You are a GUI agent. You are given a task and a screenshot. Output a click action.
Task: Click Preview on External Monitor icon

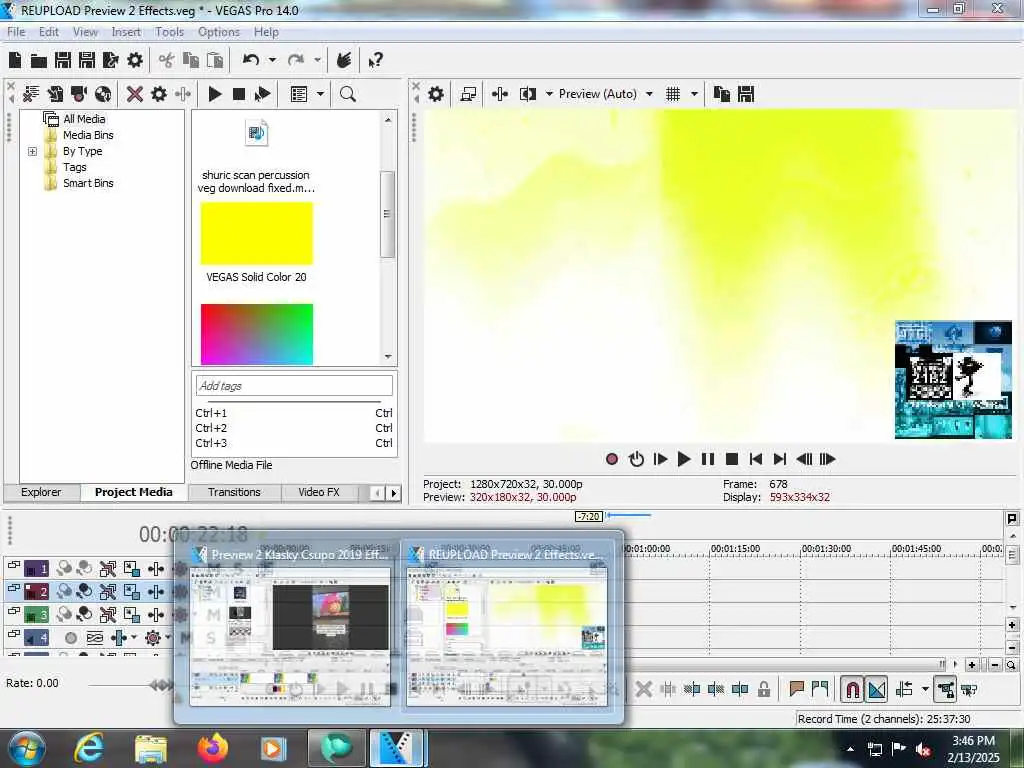(468, 94)
